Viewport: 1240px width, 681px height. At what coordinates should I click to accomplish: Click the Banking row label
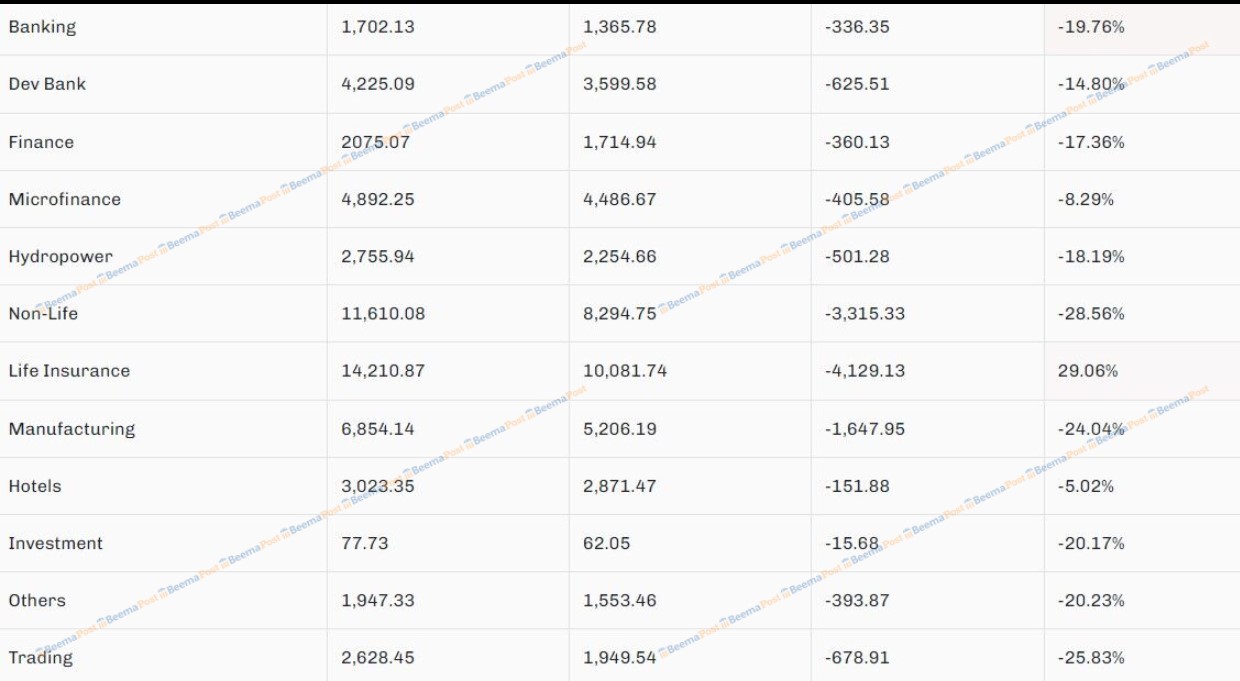pos(42,27)
